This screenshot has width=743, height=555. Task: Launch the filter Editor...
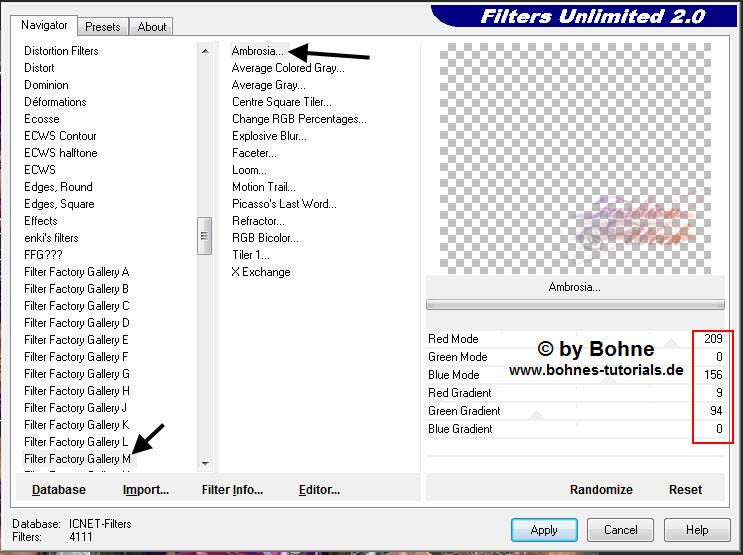(x=319, y=490)
